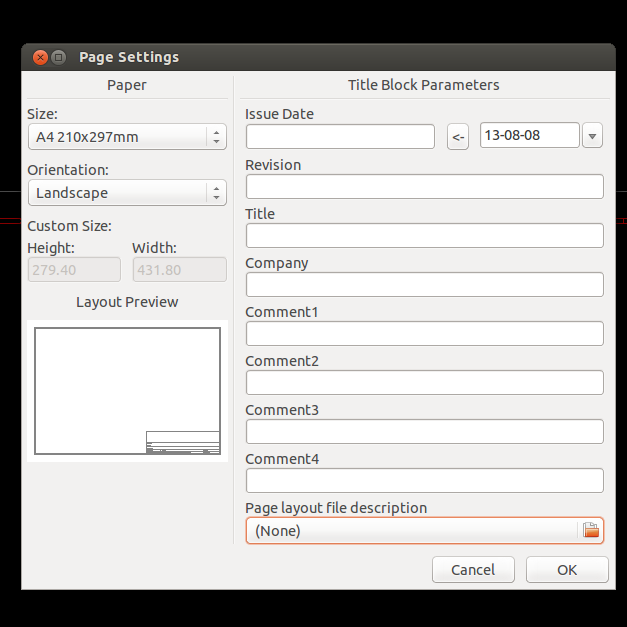Click the Page layout file description field
627x627 pixels.
[x=412, y=531]
